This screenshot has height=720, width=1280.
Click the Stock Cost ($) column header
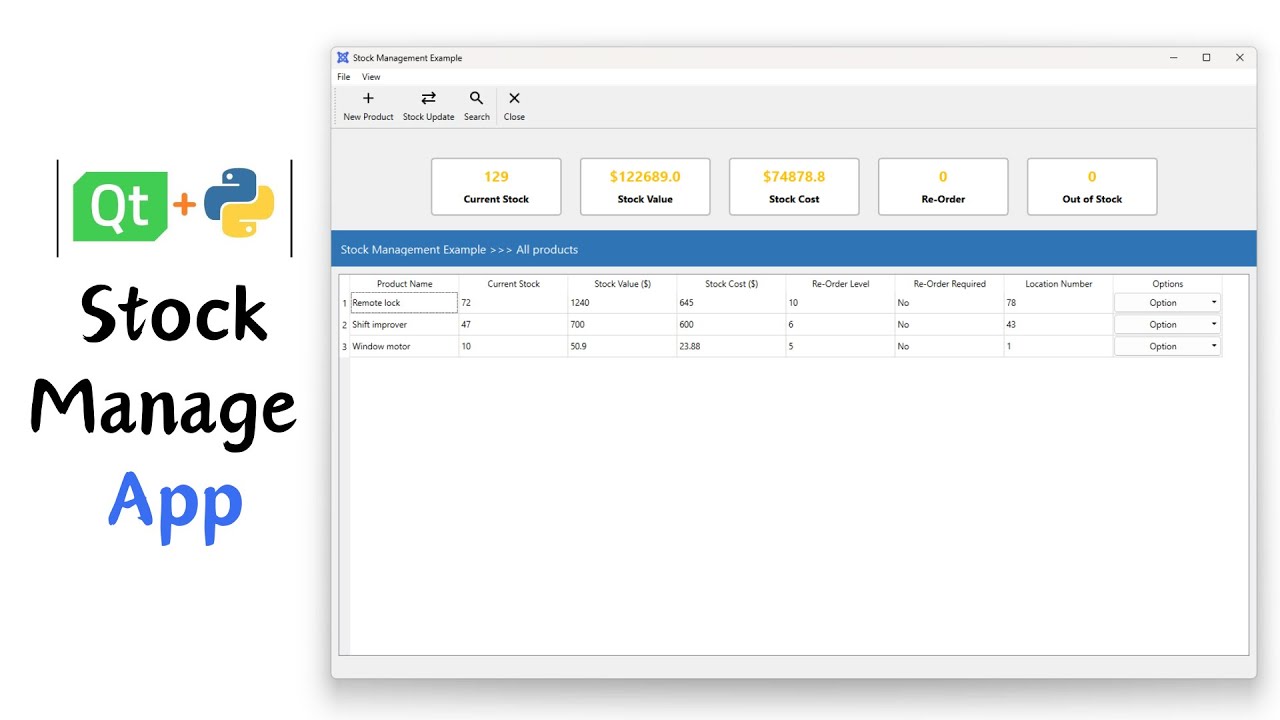pos(732,284)
